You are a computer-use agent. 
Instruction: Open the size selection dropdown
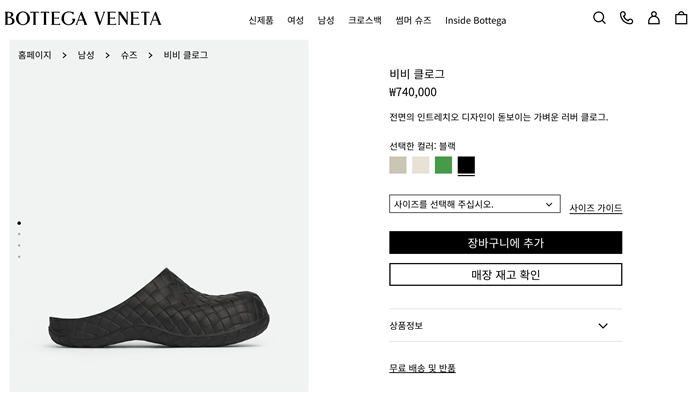point(474,204)
